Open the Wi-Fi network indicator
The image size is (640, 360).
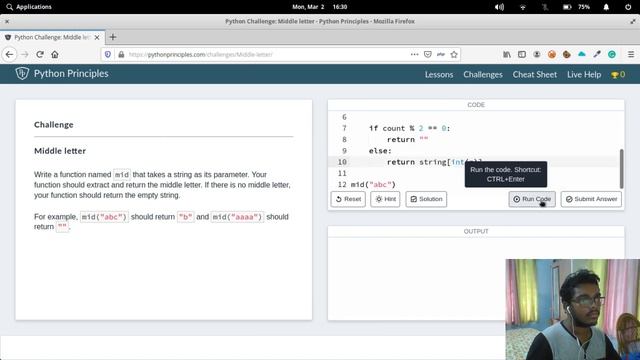[x=522, y=7]
